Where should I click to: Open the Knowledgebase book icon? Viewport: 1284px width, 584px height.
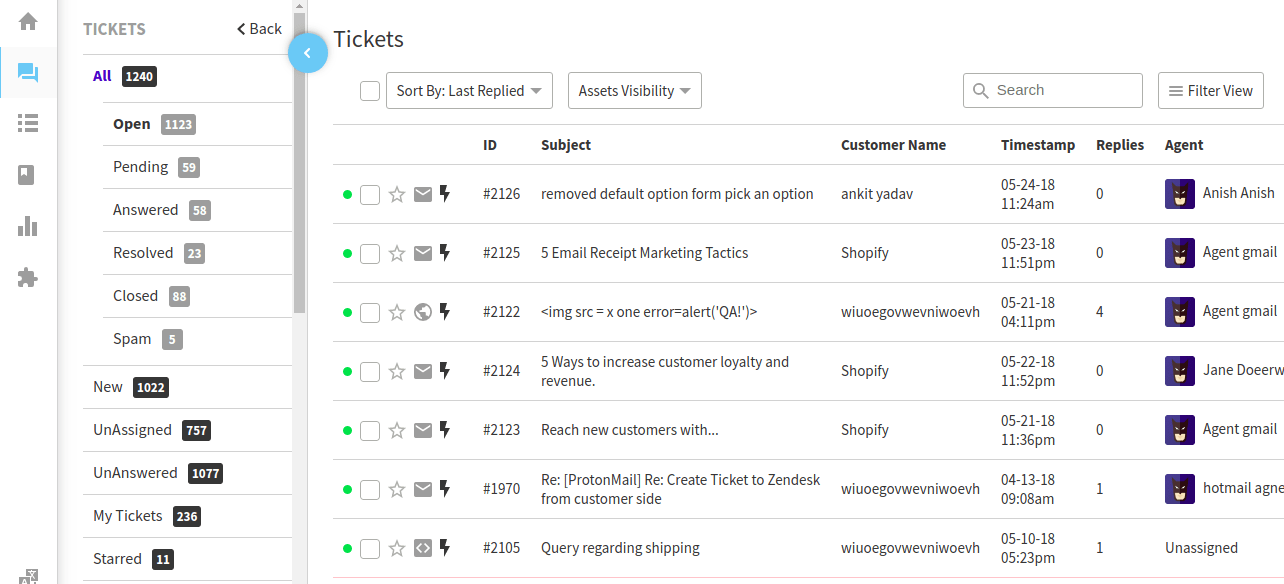pos(27,175)
